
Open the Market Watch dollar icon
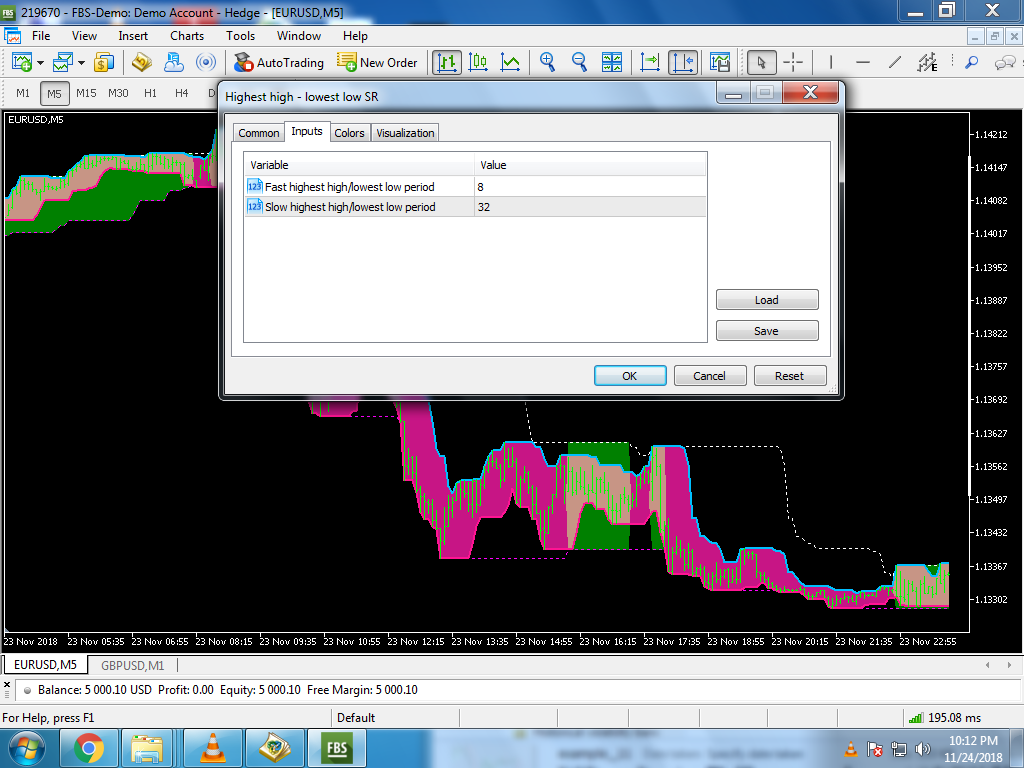(x=104, y=63)
